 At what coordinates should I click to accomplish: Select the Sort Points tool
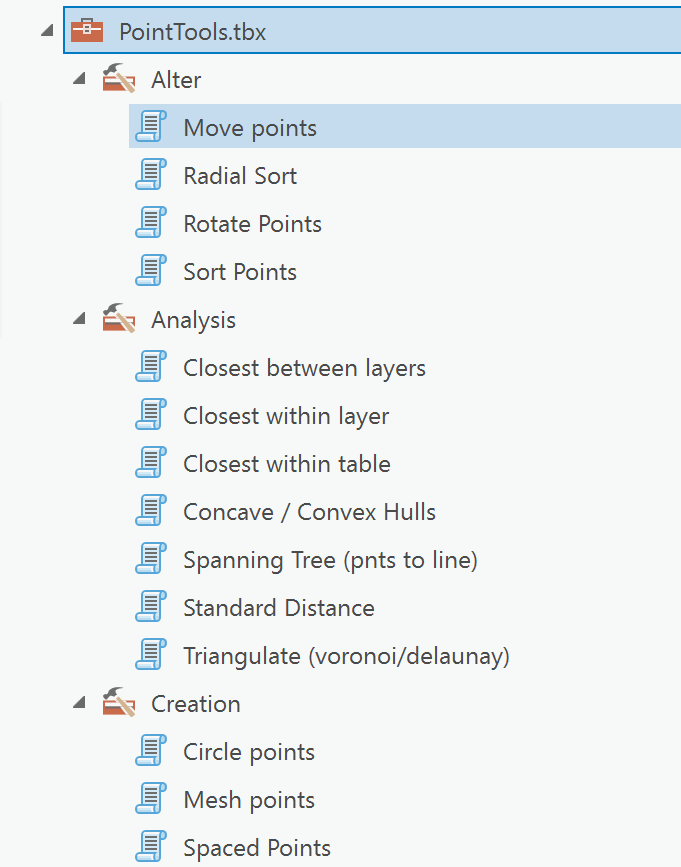pos(240,272)
